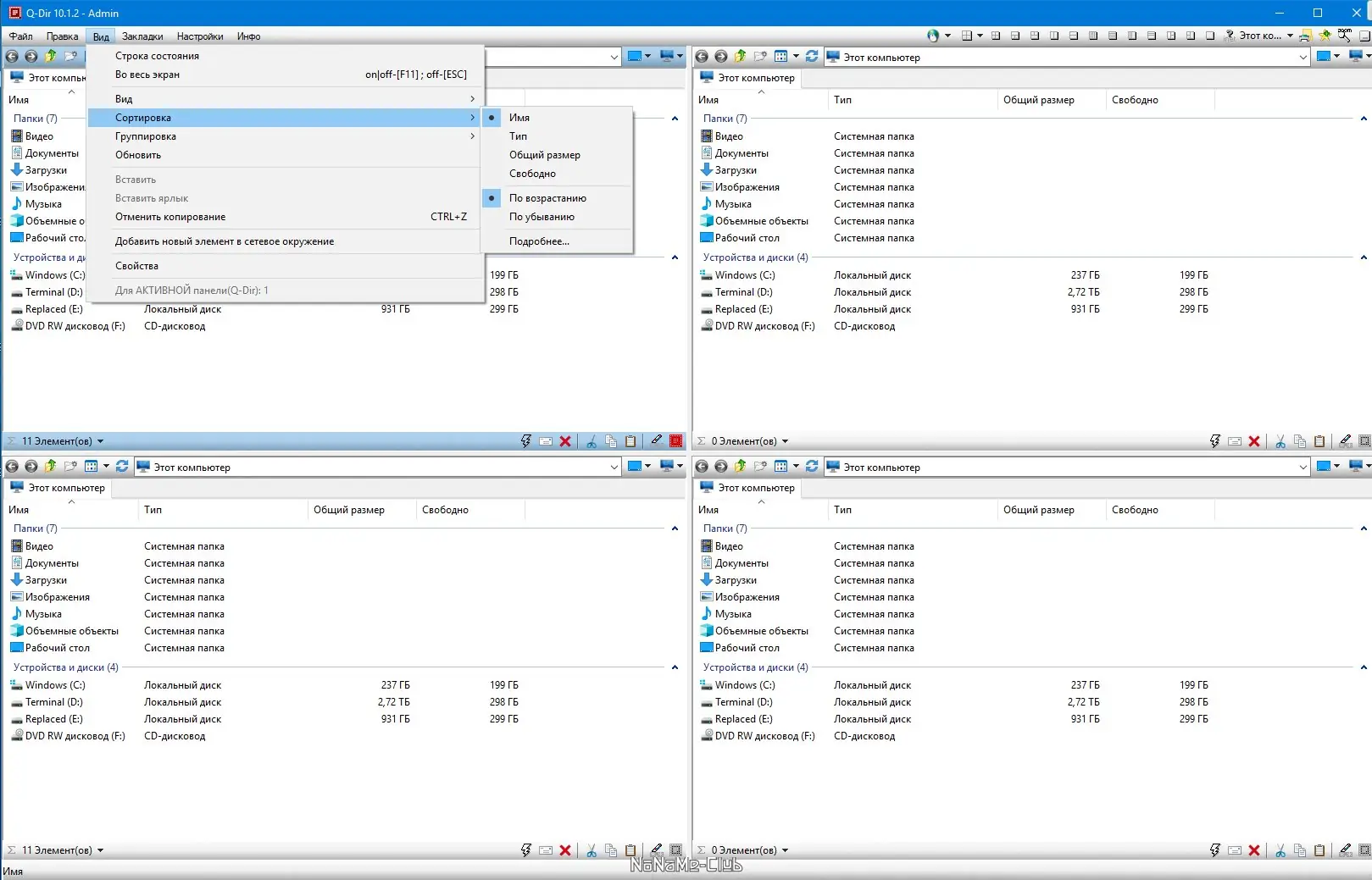
Task: Create new folder in the top-right pane
Action: pos(760,57)
